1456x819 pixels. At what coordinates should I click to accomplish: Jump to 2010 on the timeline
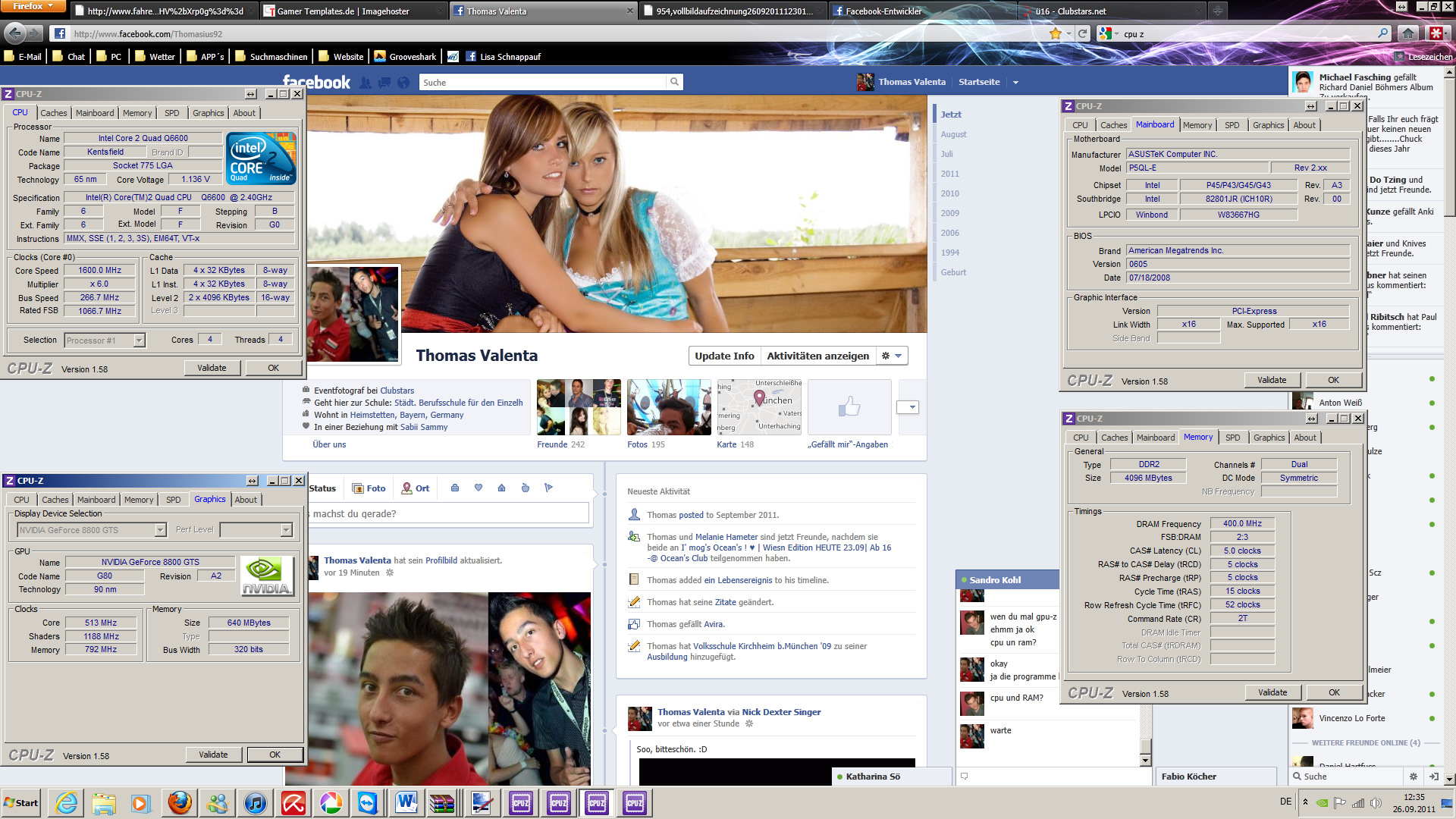(949, 193)
